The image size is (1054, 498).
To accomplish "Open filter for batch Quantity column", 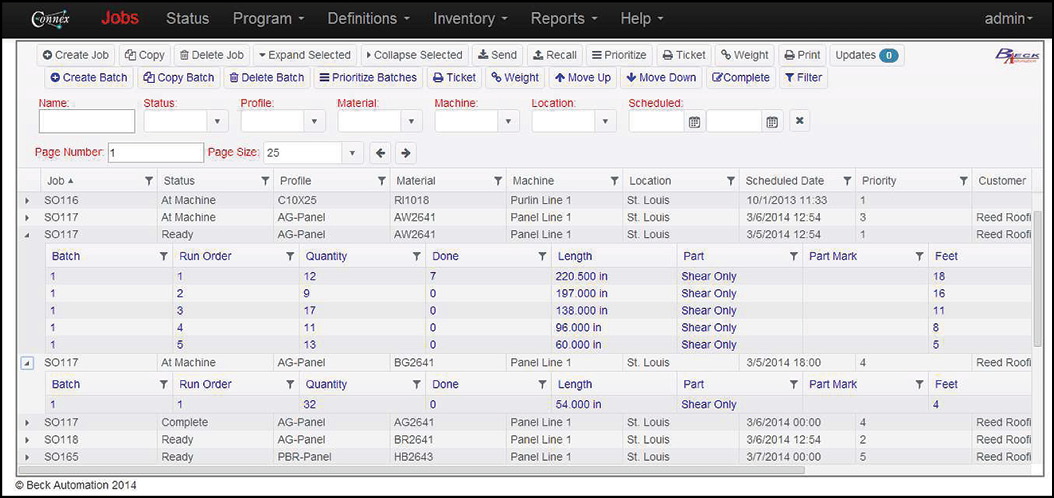I will pyautogui.click(x=417, y=257).
